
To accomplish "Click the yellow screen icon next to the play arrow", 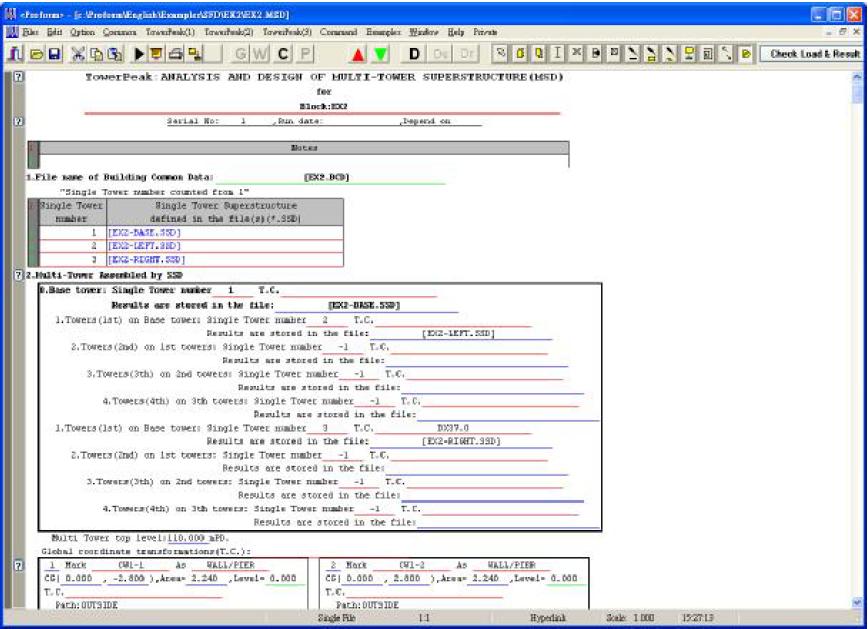I will tap(156, 54).
